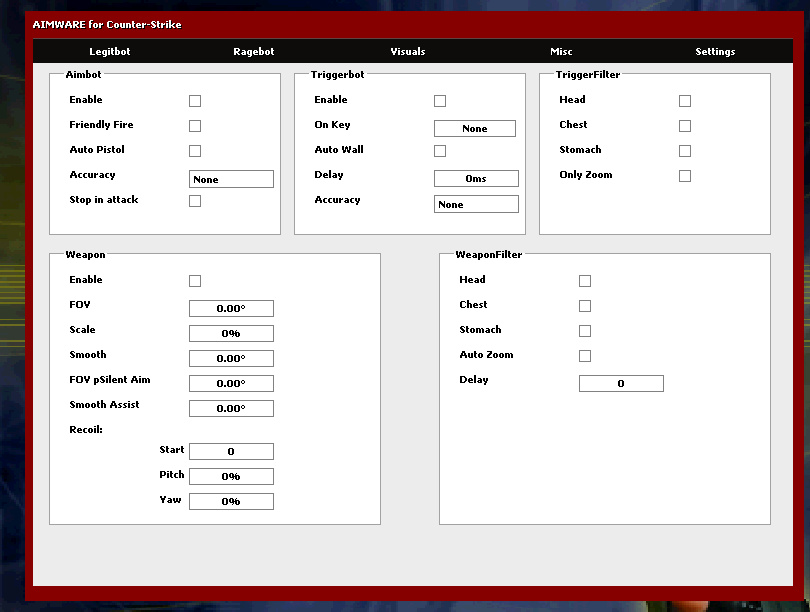The height and width of the screenshot is (612, 810).
Task: Click the Weapon FOV value control
Action: tap(231, 308)
